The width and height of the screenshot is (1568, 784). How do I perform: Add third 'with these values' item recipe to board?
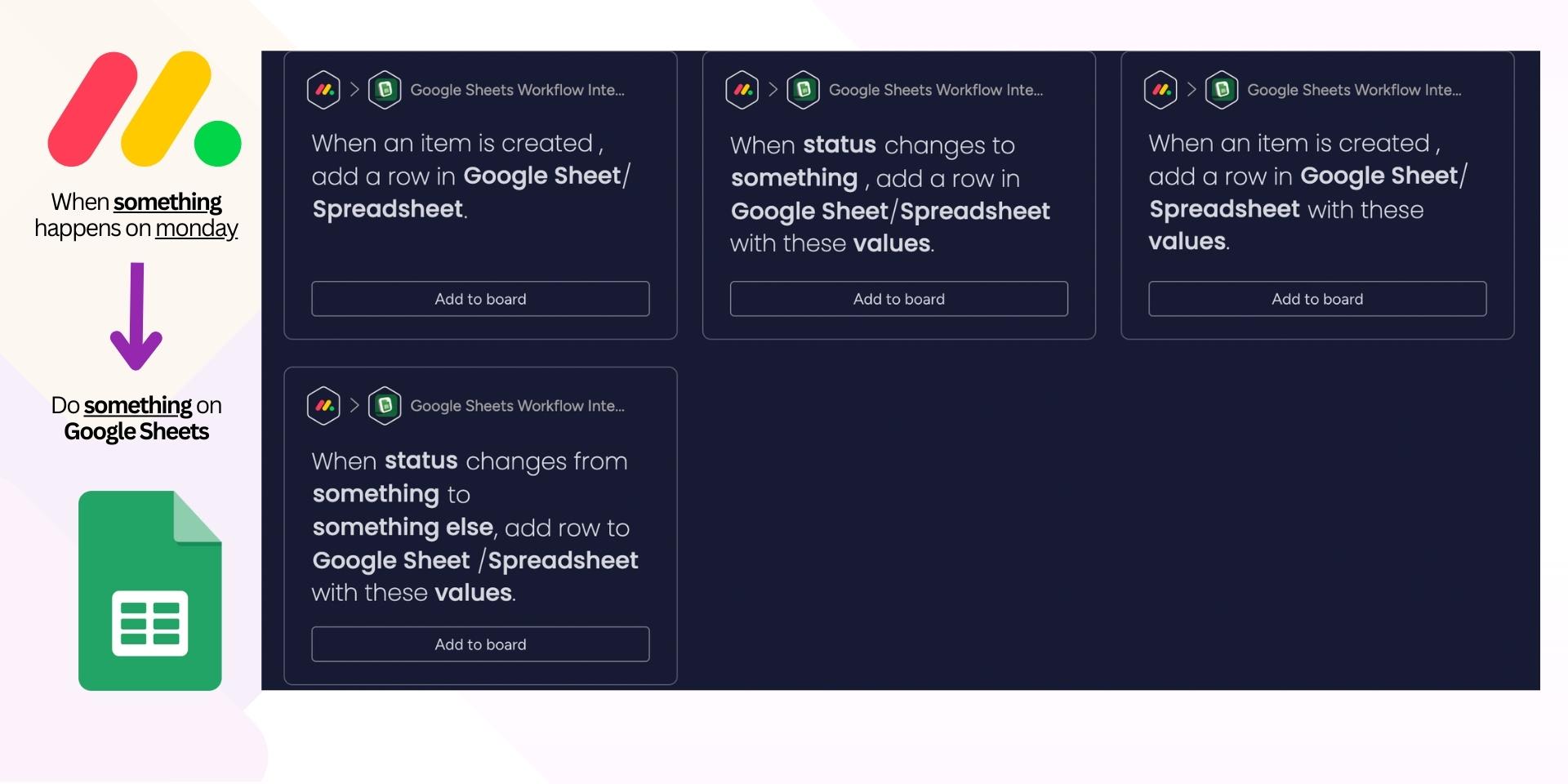click(1317, 299)
